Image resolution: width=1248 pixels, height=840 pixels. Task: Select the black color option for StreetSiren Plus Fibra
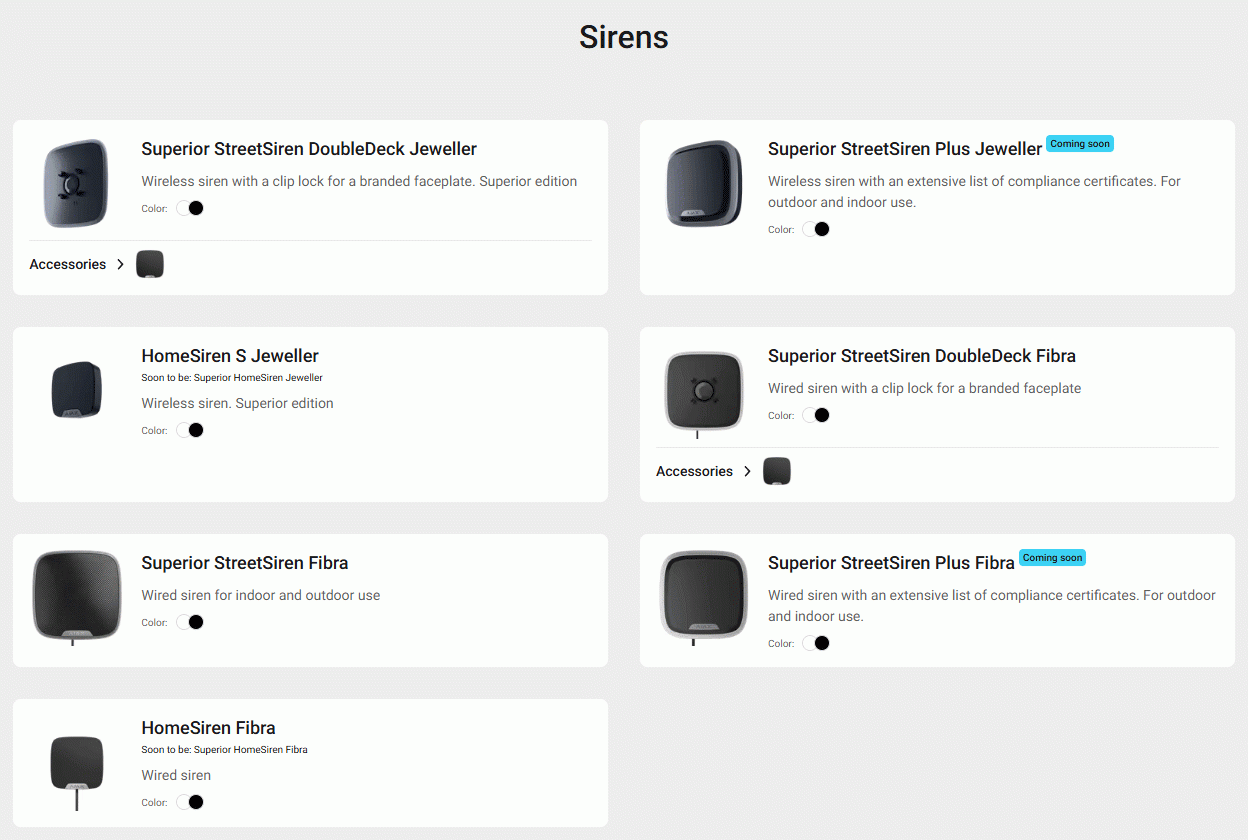click(822, 643)
